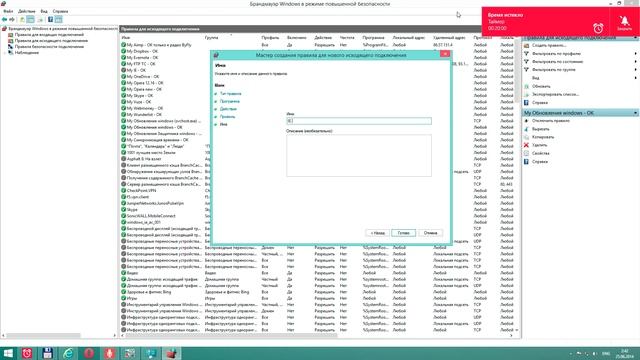Expand the Вид submenu in actions pane
Screen dimensions: 640x360
636,78
